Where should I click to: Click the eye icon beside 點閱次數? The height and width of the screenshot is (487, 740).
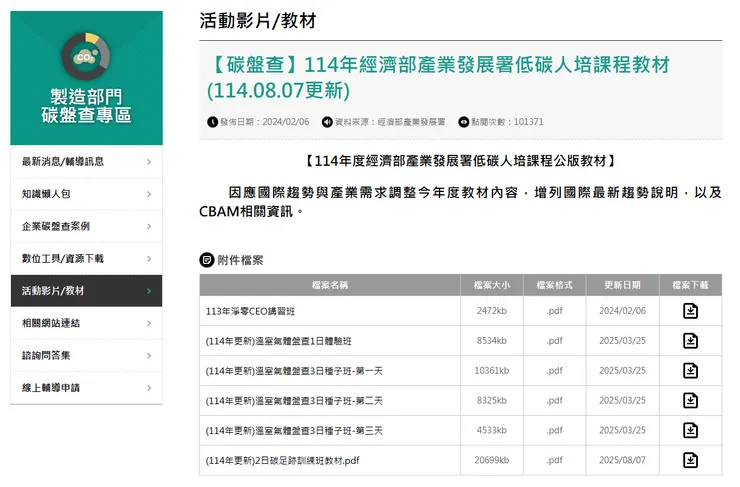pyautogui.click(x=464, y=122)
